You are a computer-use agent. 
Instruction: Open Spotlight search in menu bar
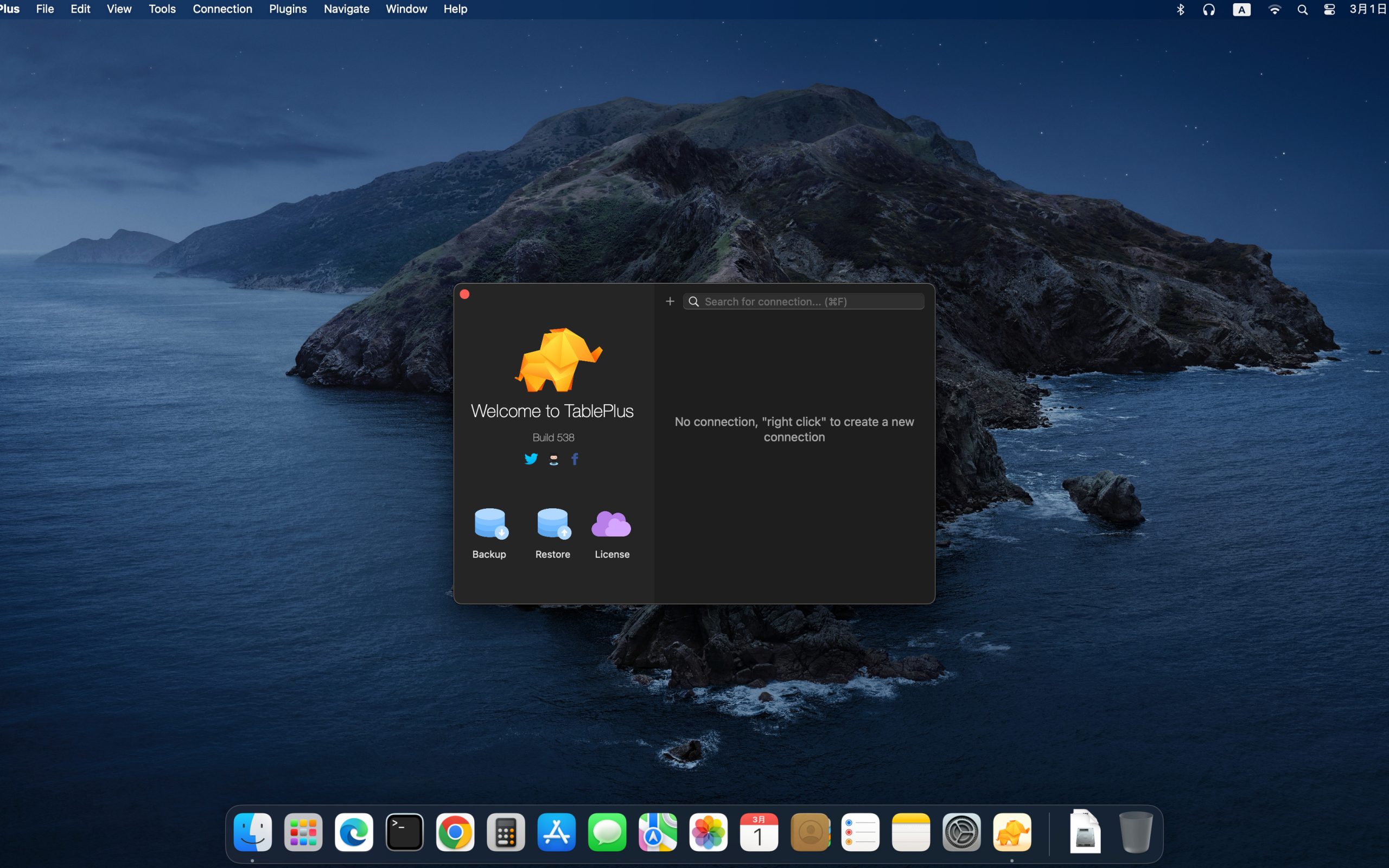pos(1302,10)
